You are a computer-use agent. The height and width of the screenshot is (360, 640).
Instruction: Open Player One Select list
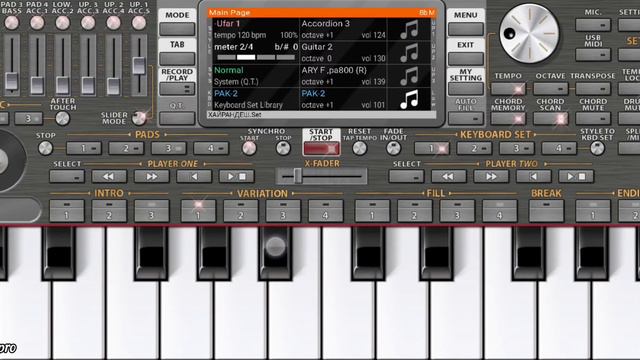tap(67, 176)
